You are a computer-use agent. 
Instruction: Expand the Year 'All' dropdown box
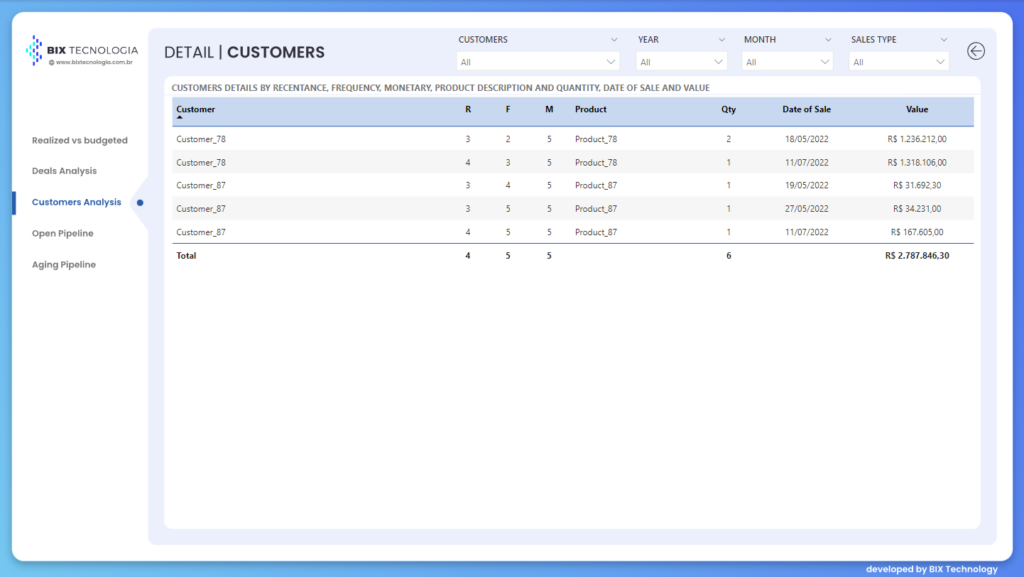click(x=681, y=62)
